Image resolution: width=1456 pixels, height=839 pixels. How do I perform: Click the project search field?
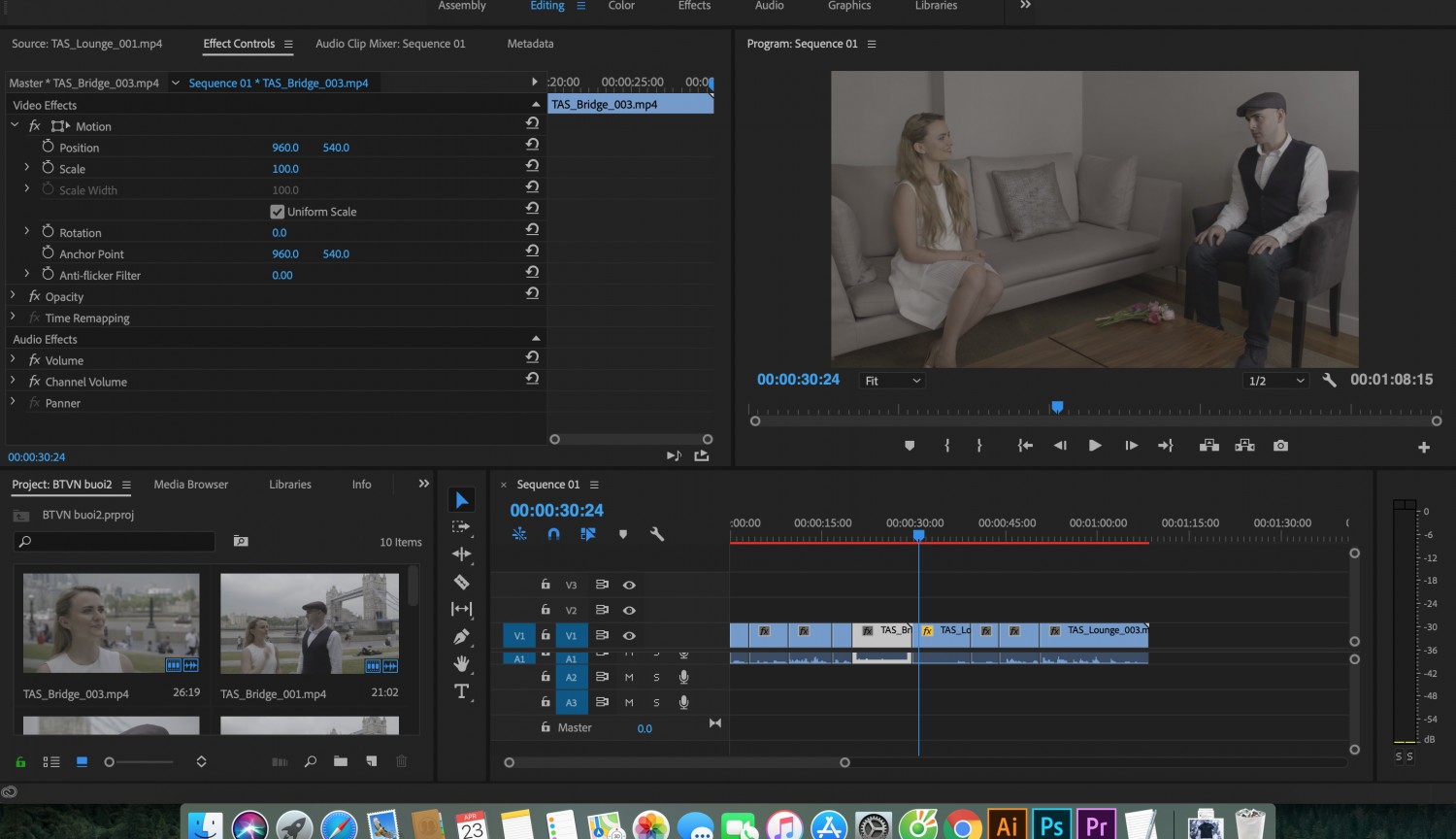[x=115, y=542]
